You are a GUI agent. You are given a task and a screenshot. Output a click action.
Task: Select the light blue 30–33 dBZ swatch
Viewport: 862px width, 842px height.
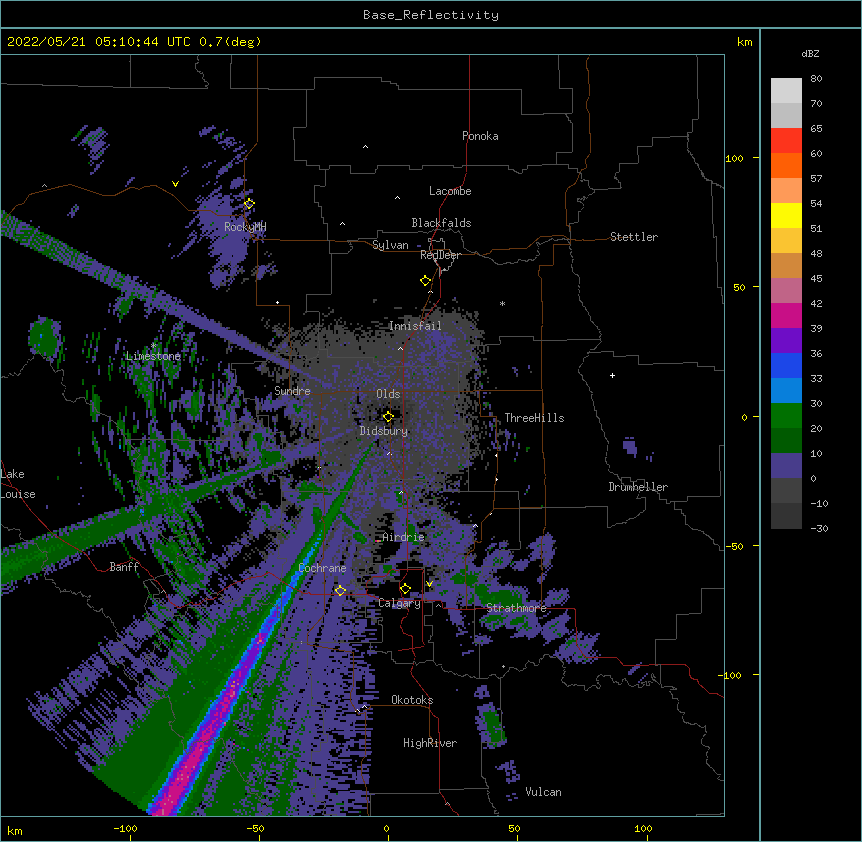tap(786, 391)
